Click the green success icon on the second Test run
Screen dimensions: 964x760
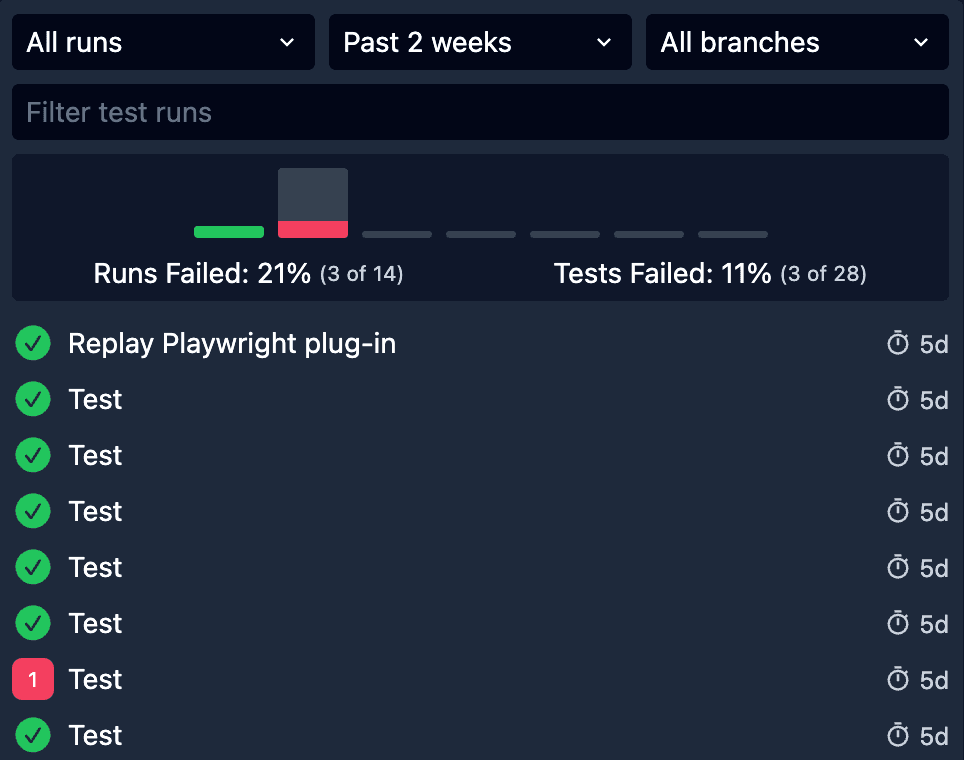click(32, 455)
